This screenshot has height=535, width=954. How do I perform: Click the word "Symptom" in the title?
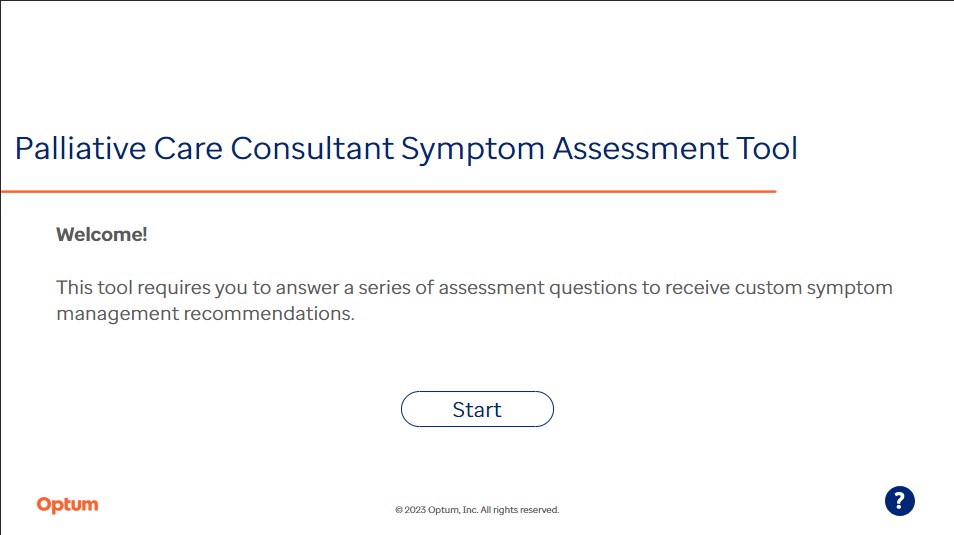click(473, 150)
